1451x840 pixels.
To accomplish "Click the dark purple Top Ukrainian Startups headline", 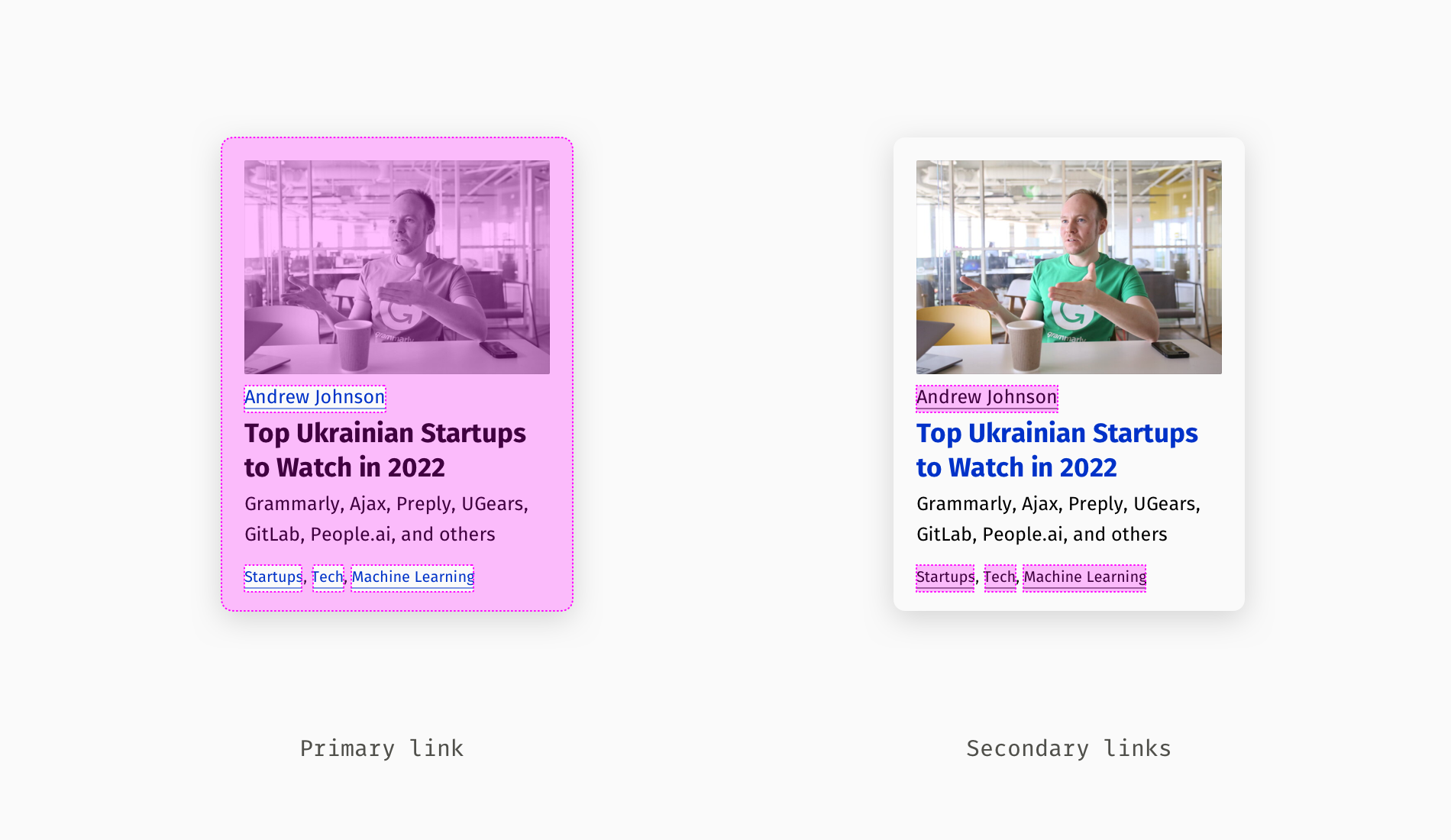I will [384, 450].
